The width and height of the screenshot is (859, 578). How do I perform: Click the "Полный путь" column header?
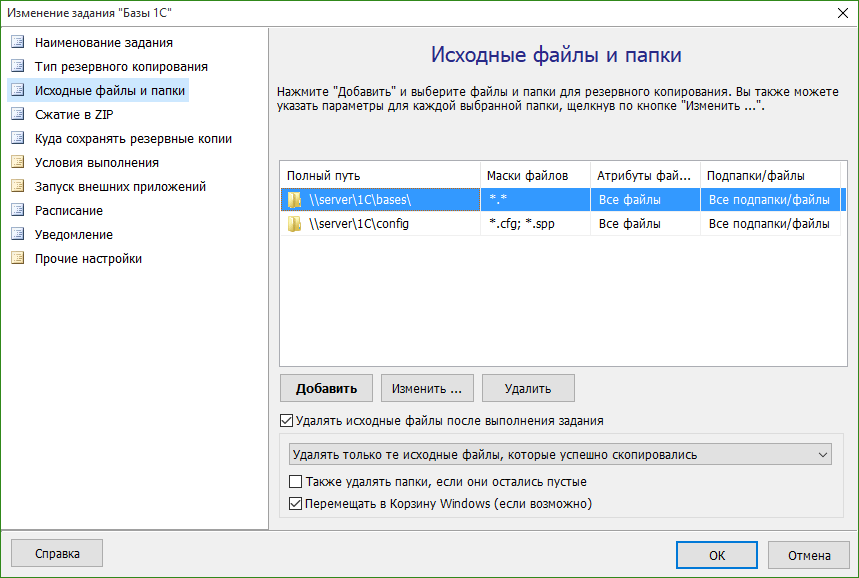(380, 176)
